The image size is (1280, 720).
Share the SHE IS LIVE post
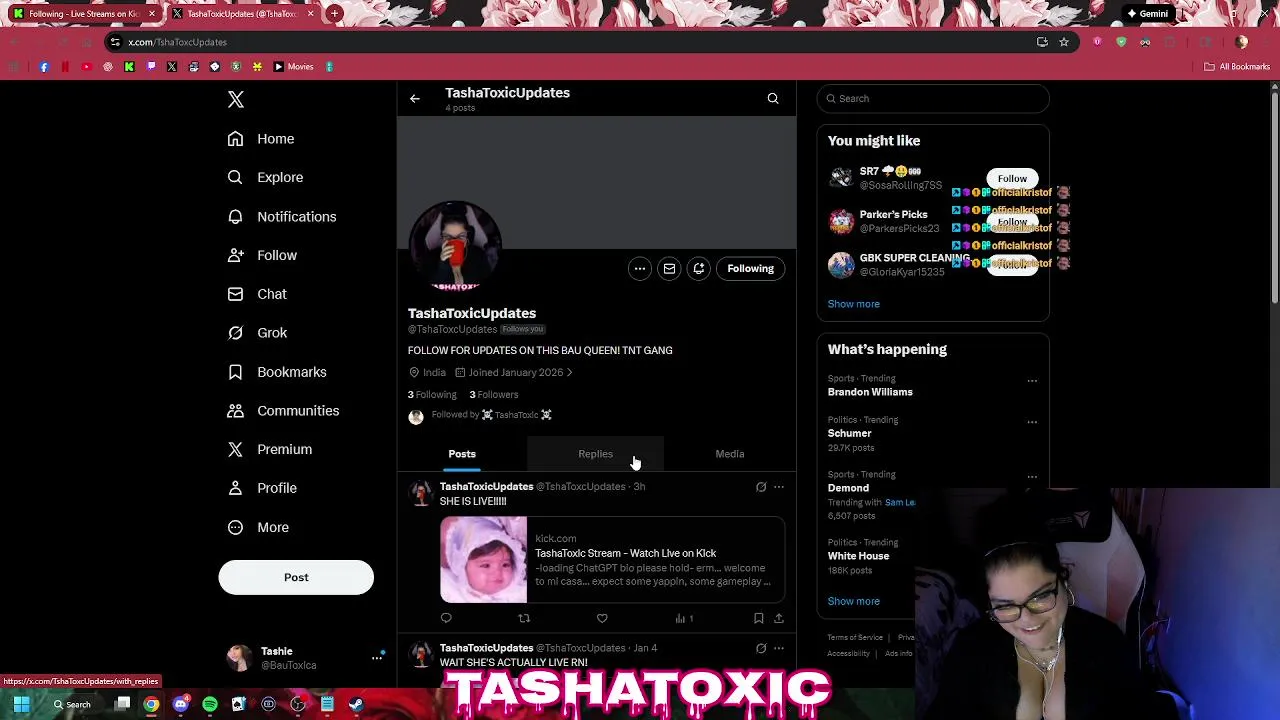(x=779, y=618)
